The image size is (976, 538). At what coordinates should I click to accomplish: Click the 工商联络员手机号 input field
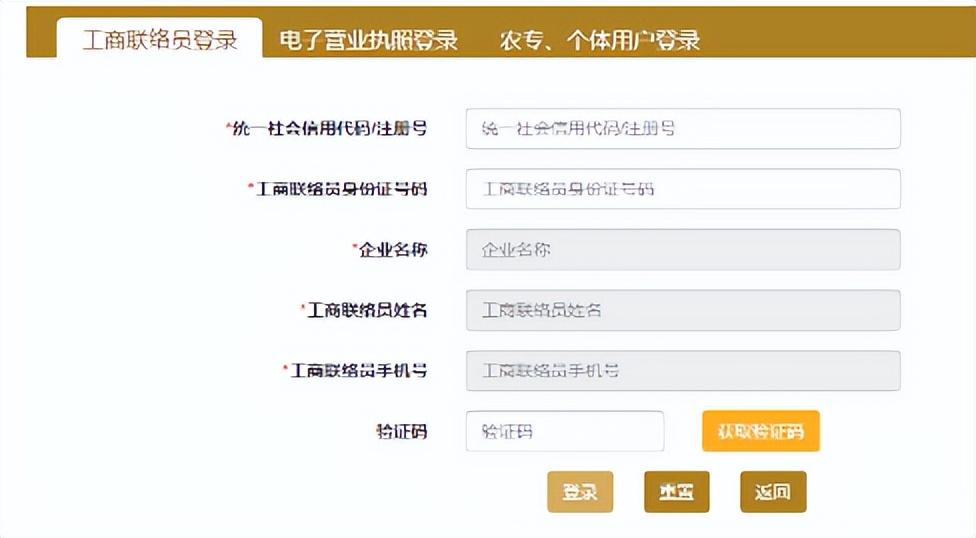pyautogui.click(x=683, y=370)
